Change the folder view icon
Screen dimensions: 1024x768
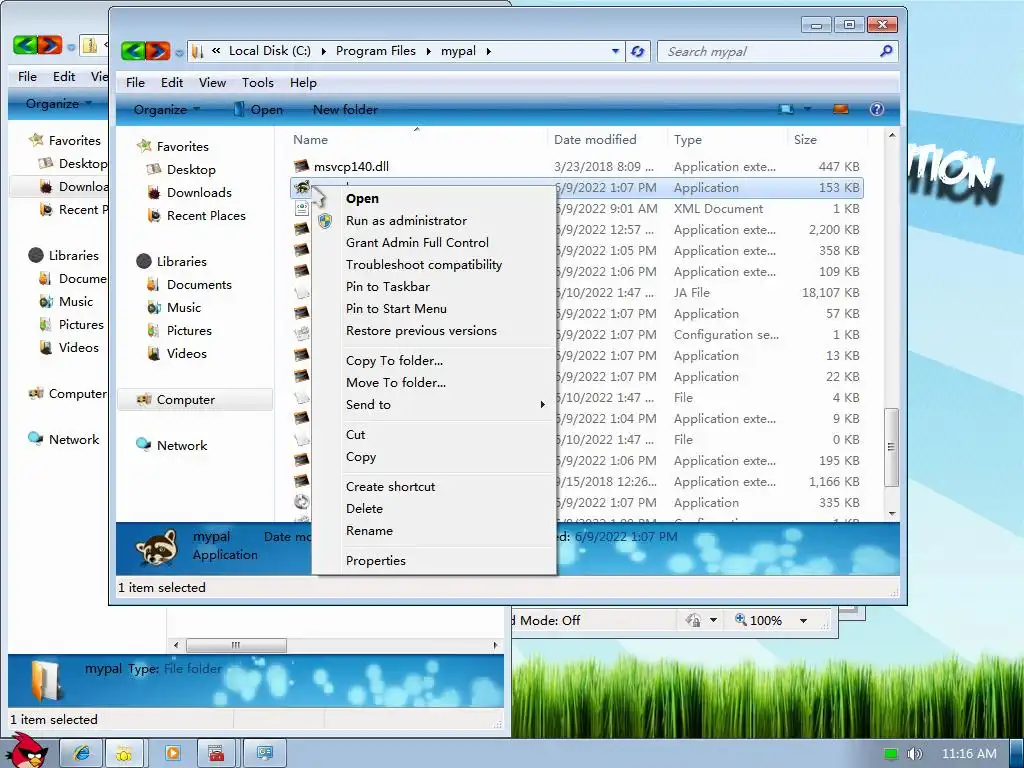[x=786, y=109]
